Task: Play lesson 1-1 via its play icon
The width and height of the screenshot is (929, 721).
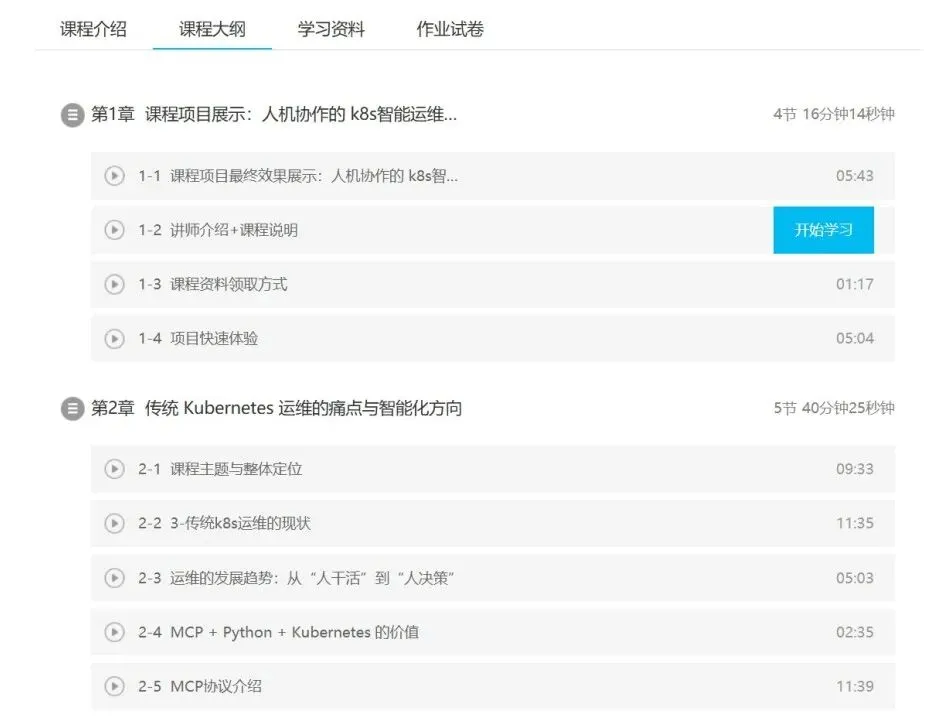Action: [114, 176]
